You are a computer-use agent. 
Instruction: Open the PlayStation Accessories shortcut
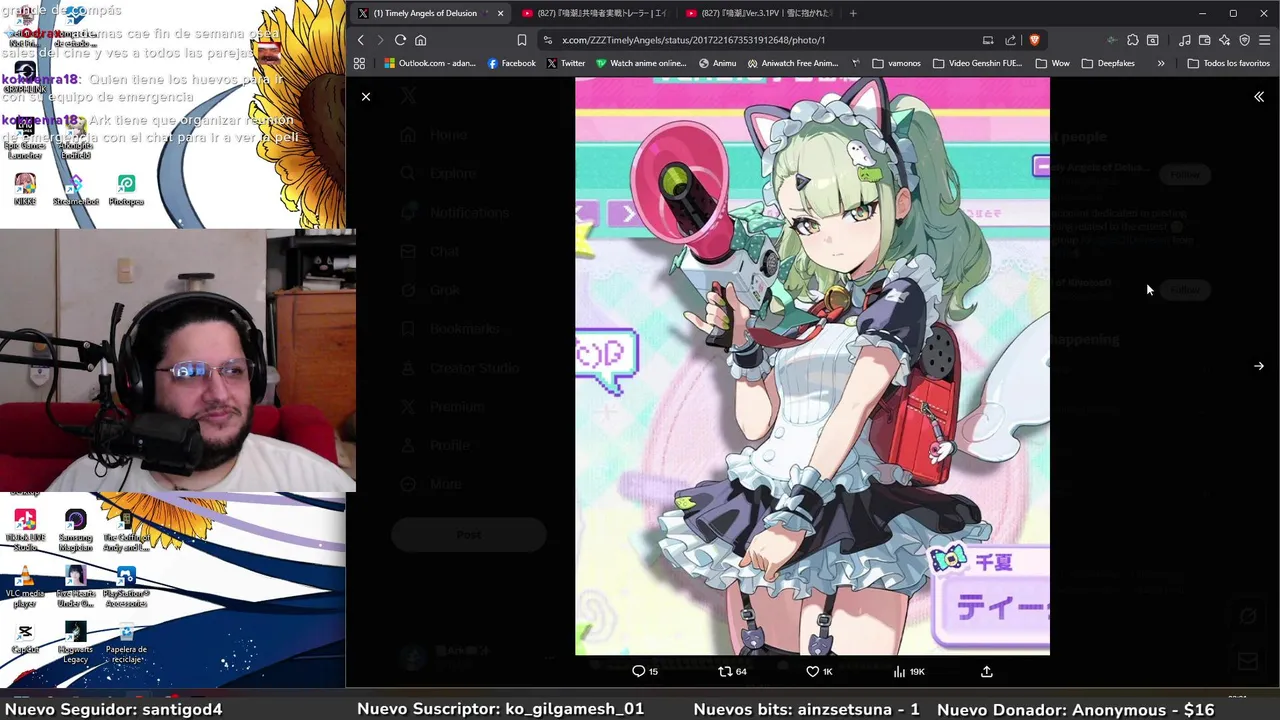[x=126, y=587]
